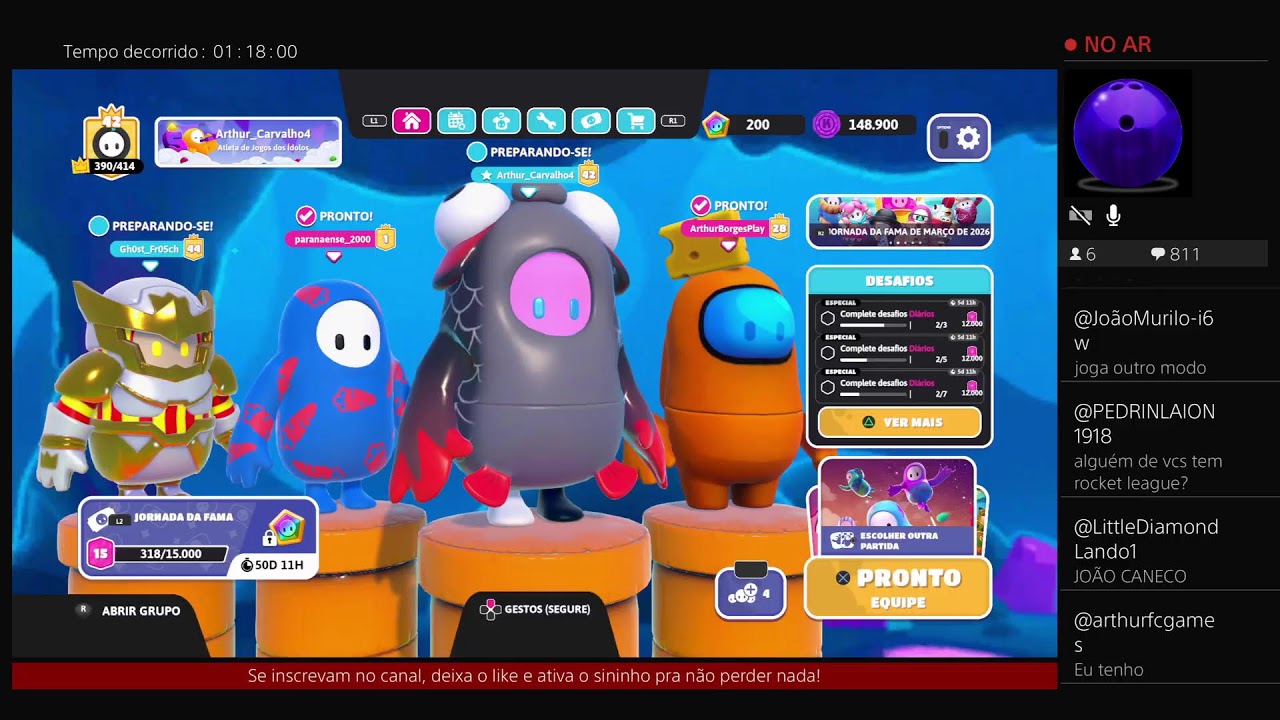This screenshot has width=1280, height=720.
Task: Click the L1 shoulder button indicator
Action: click(374, 121)
